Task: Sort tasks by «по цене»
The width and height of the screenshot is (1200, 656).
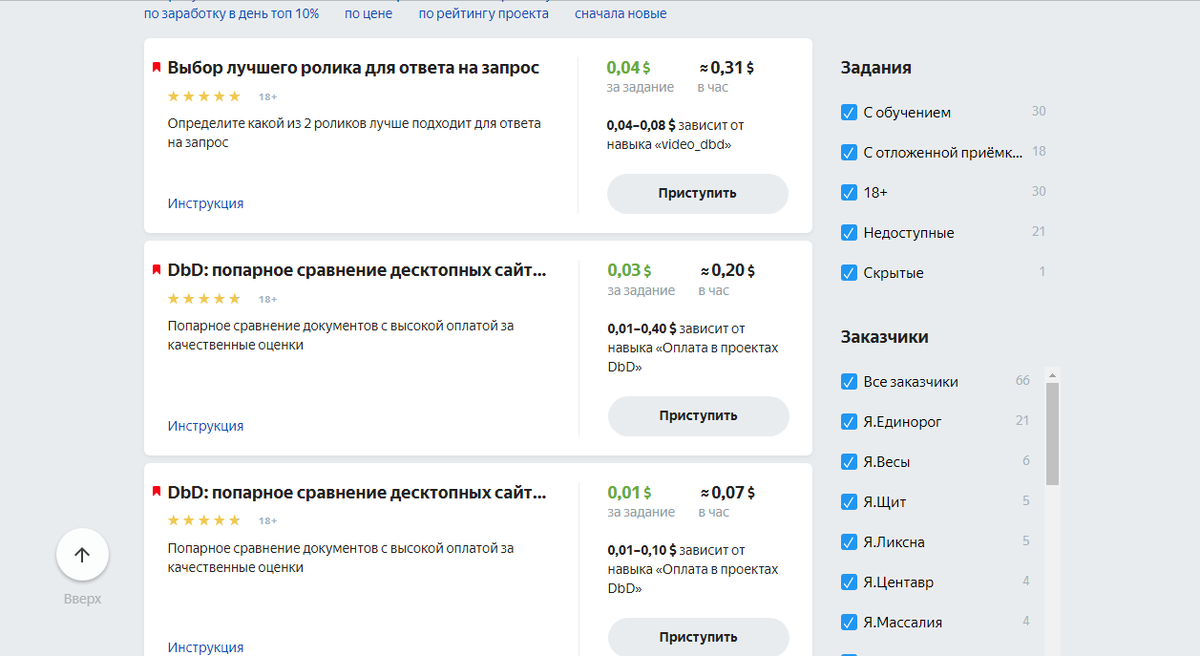Action: click(x=369, y=14)
